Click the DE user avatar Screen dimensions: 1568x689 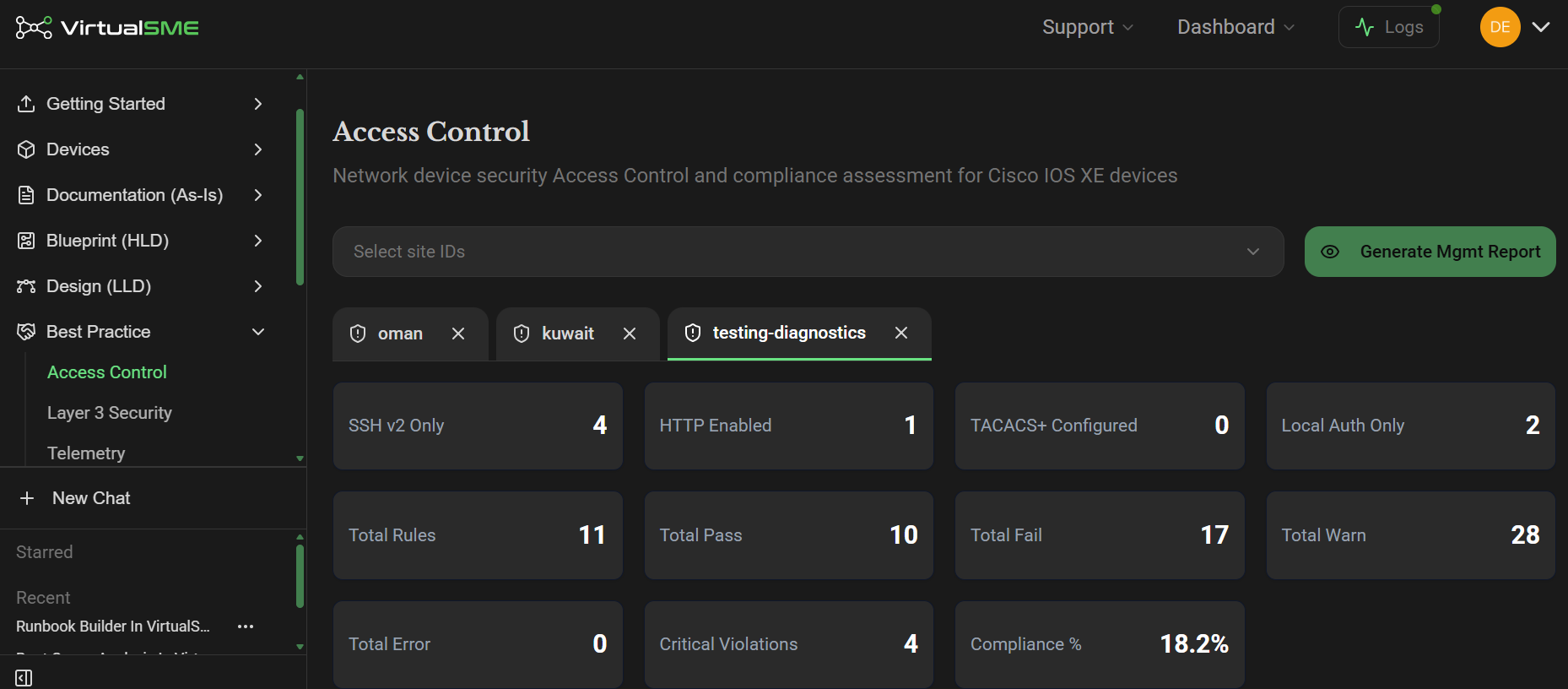[x=1500, y=27]
